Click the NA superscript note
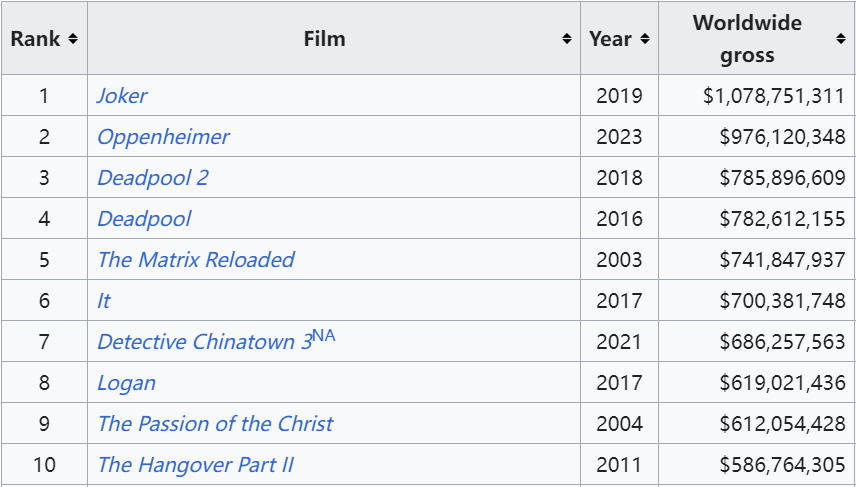The height and width of the screenshot is (487, 856). pyautogui.click(x=324, y=335)
